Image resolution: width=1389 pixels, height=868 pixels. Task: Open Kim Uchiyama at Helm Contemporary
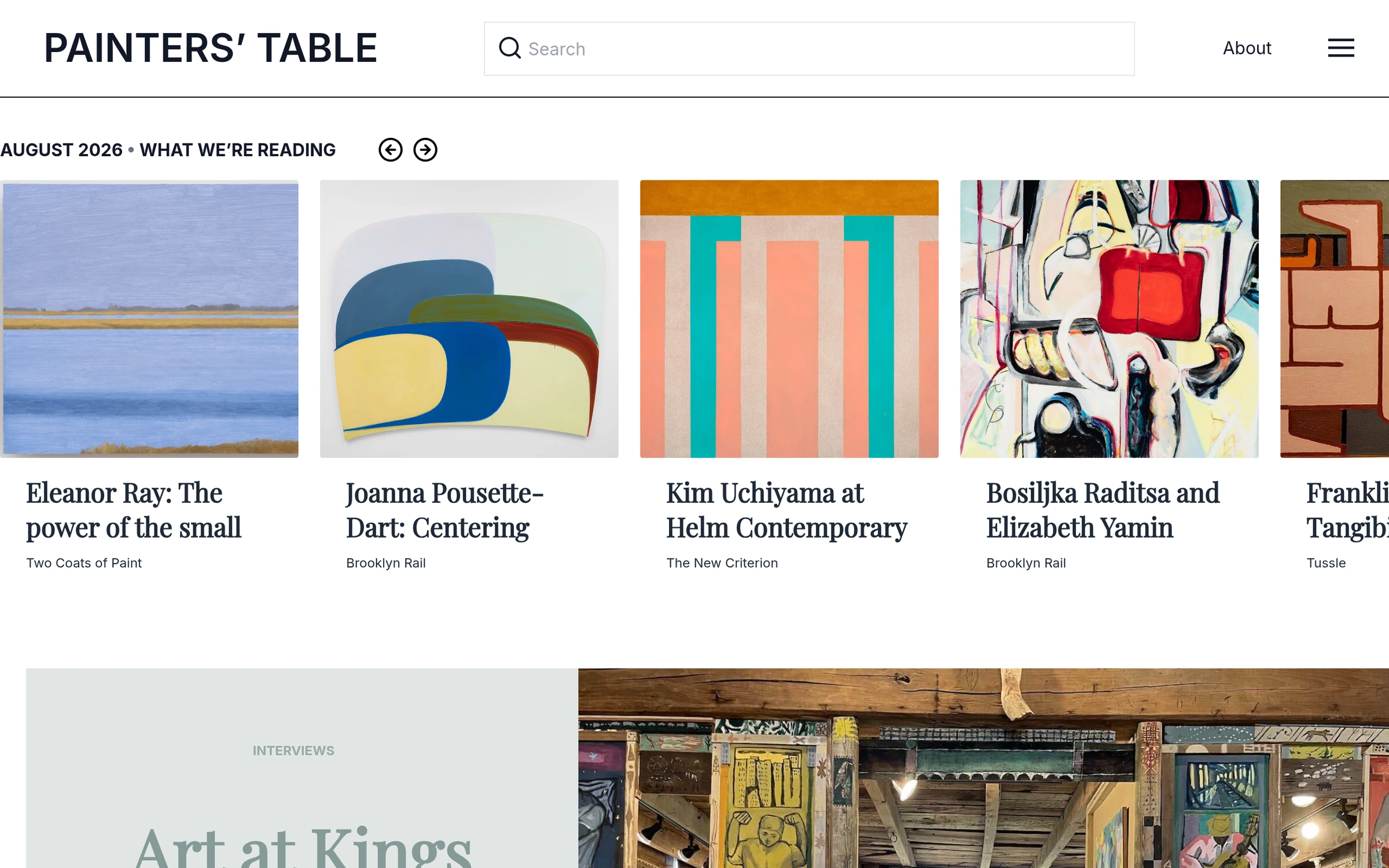tap(786, 510)
